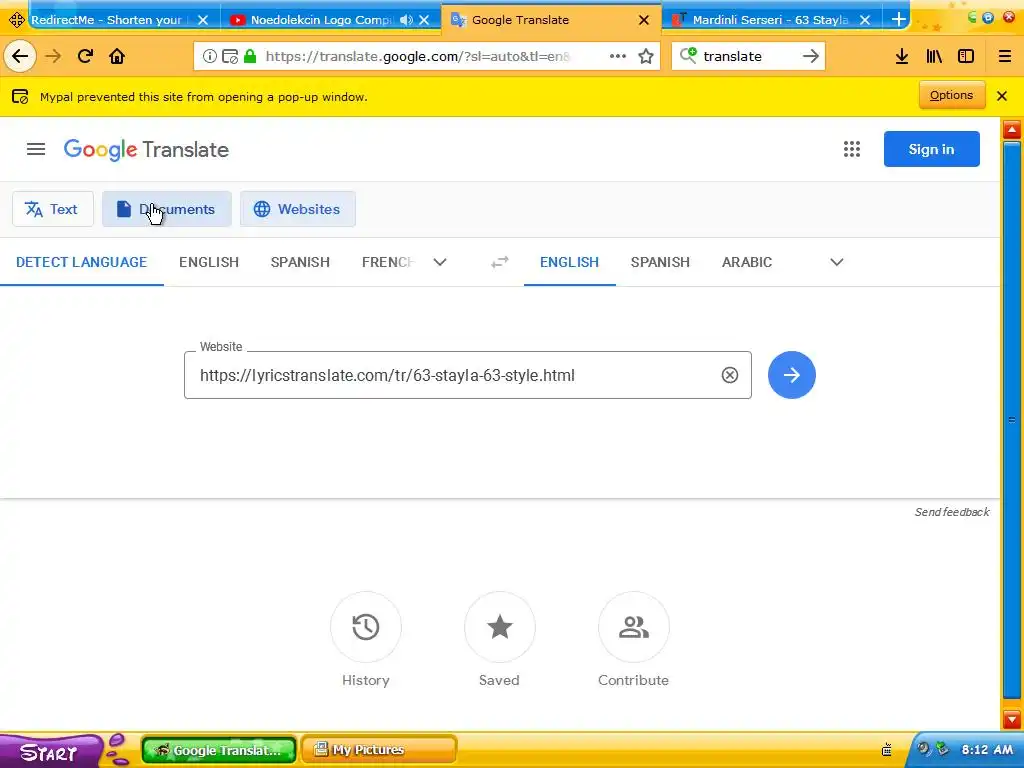Click the page scrollbar up arrow
This screenshot has width=1024, height=768.
[x=1012, y=130]
